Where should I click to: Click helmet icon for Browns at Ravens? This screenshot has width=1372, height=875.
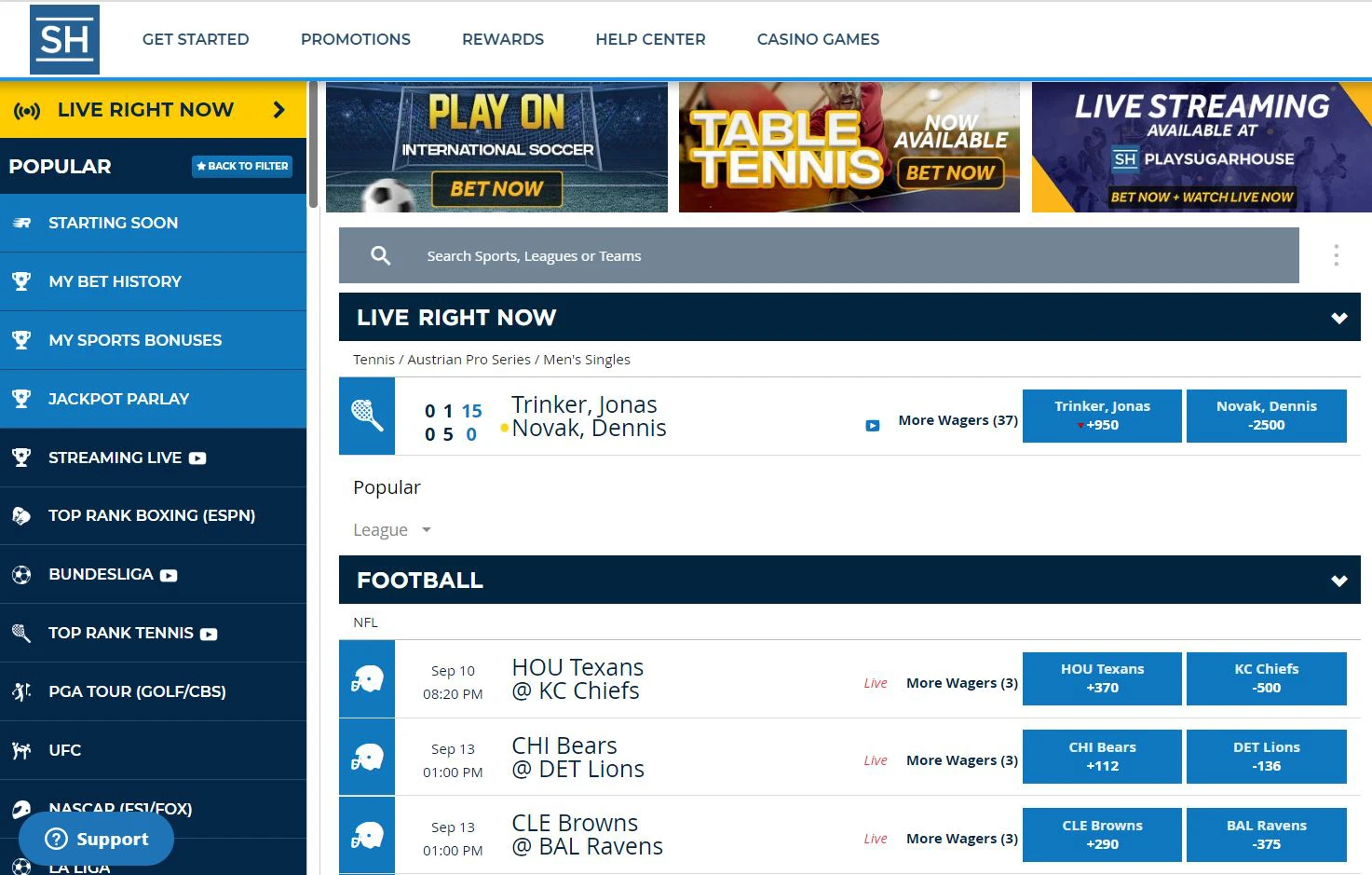(x=367, y=835)
